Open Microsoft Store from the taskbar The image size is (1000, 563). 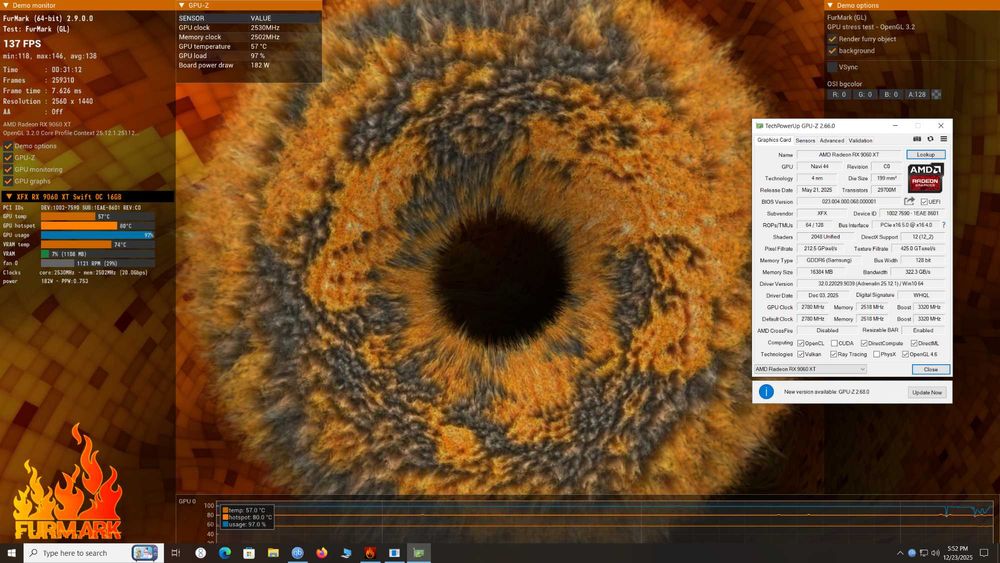[x=249, y=553]
